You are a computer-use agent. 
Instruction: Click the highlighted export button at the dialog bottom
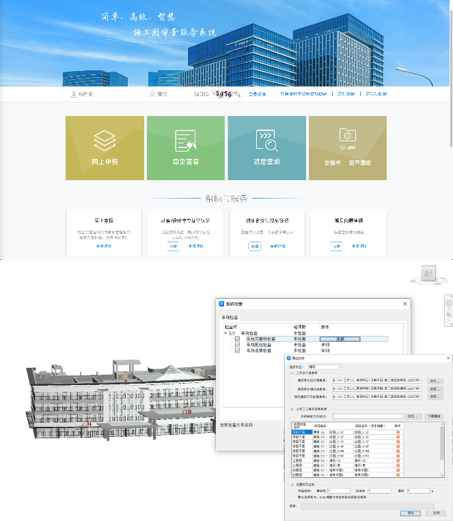point(410,513)
